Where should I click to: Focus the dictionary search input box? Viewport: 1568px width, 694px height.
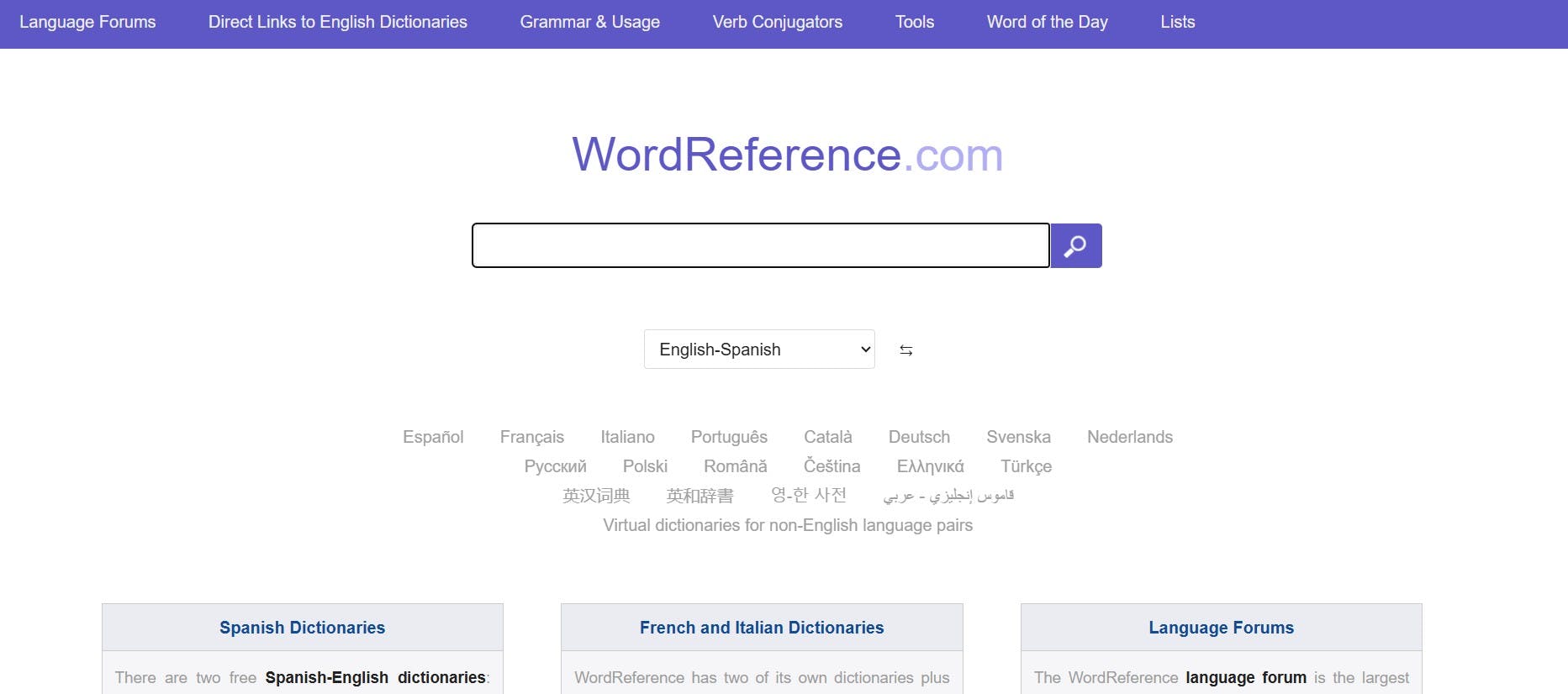761,245
